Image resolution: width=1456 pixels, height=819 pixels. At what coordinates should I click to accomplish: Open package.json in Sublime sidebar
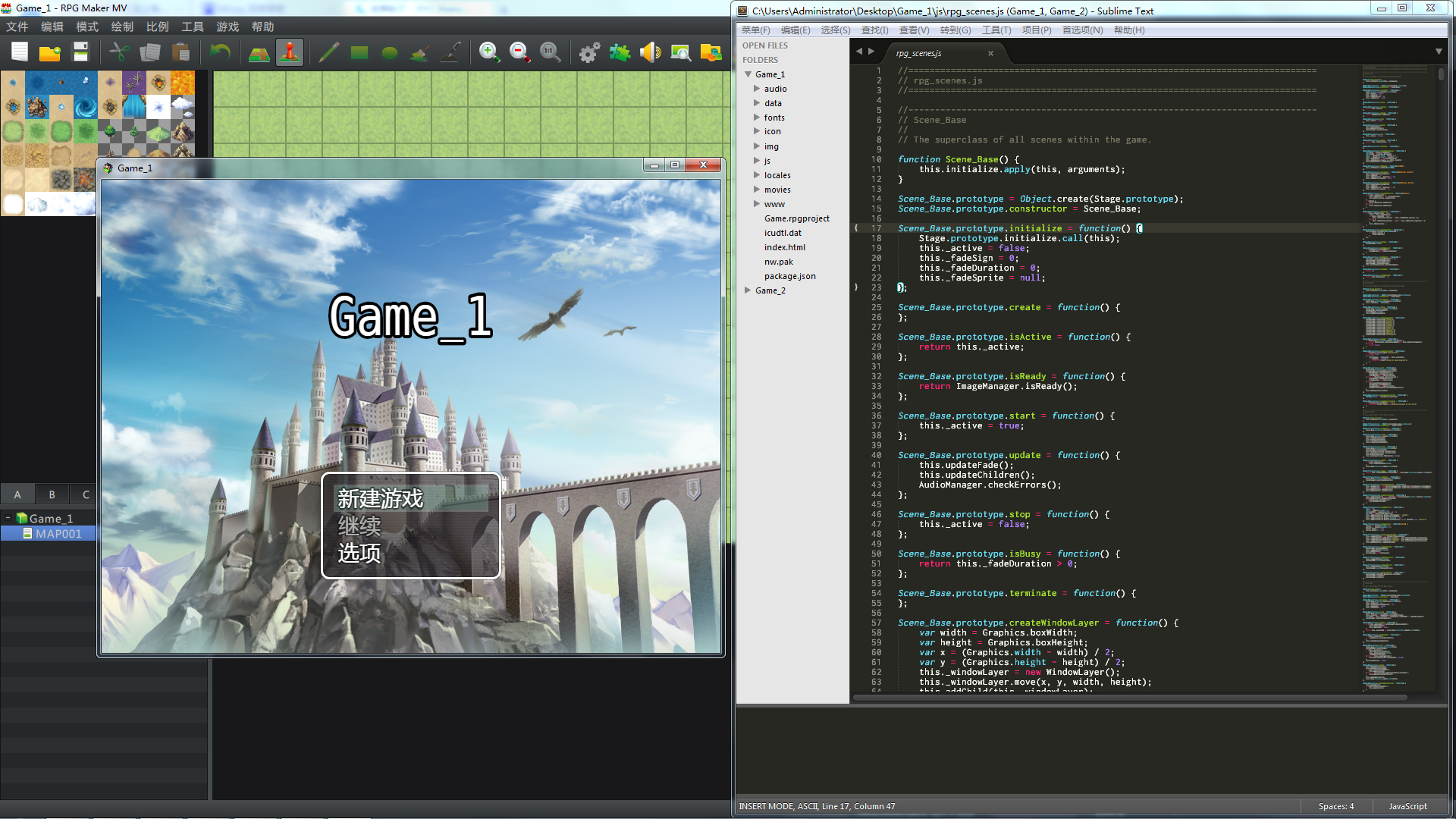(789, 276)
